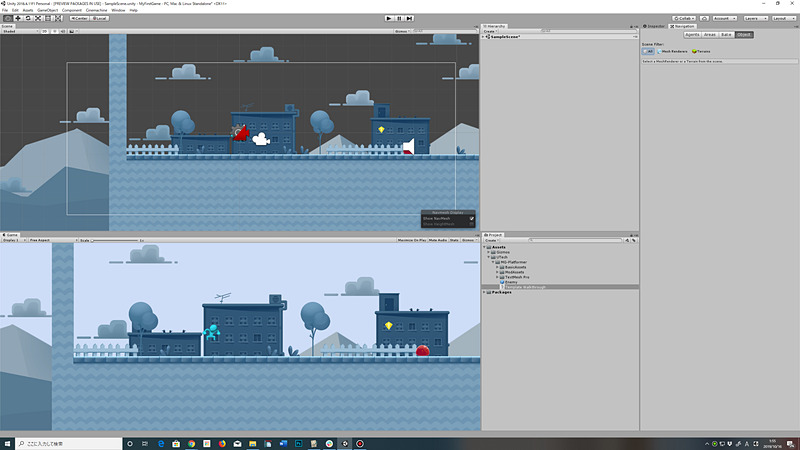Select the Scale tool
Image resolution: width=800 pixels, height=450 pixels.
pos(38,18)
